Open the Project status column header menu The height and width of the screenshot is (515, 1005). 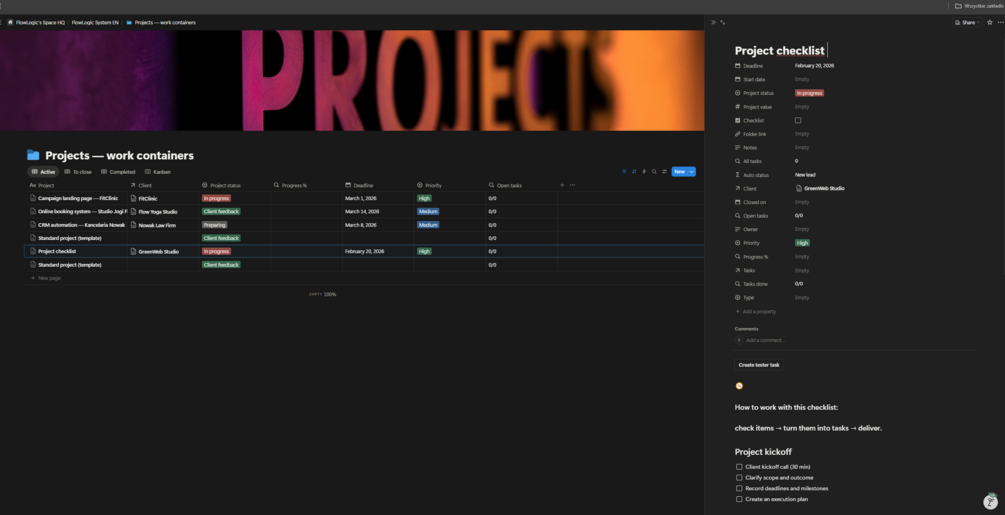(235, 185)
